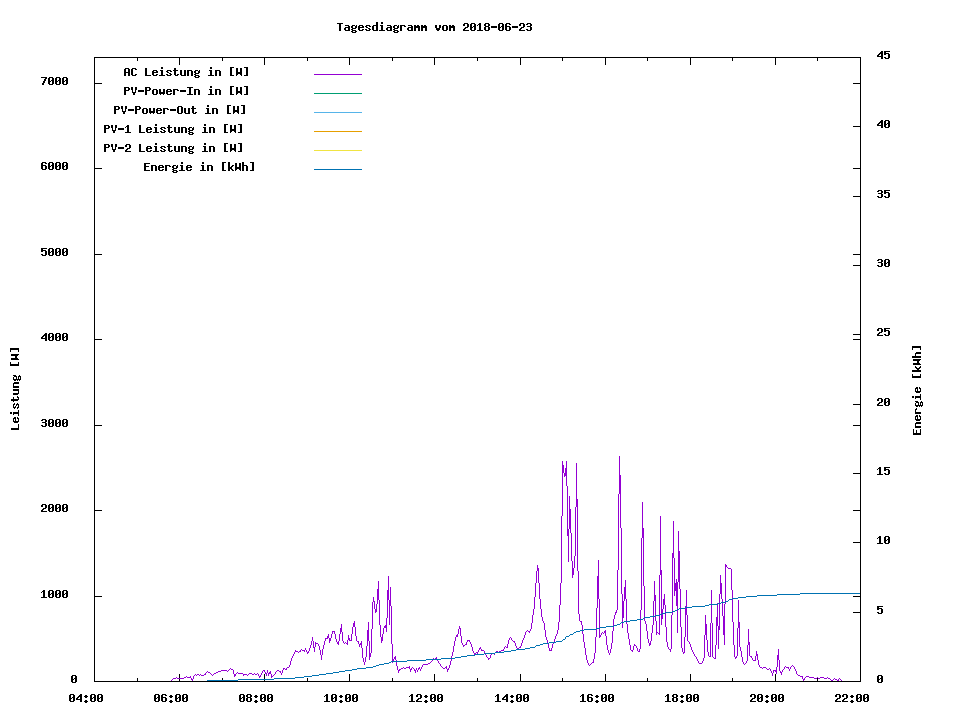Click the 45 tick on right energy axis
960x720 pixels.
883,55
